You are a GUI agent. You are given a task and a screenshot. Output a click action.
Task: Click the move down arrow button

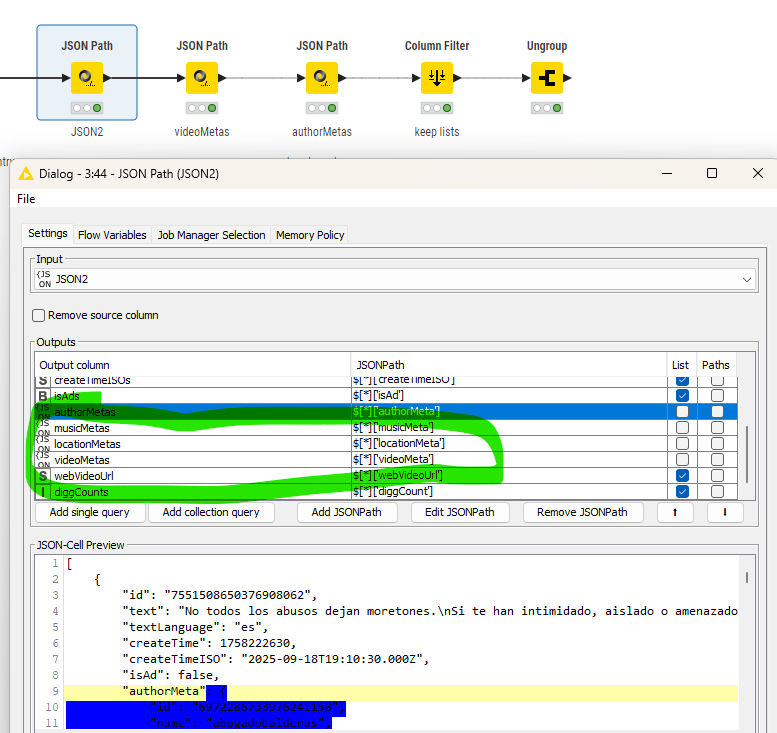pos(725,512)
